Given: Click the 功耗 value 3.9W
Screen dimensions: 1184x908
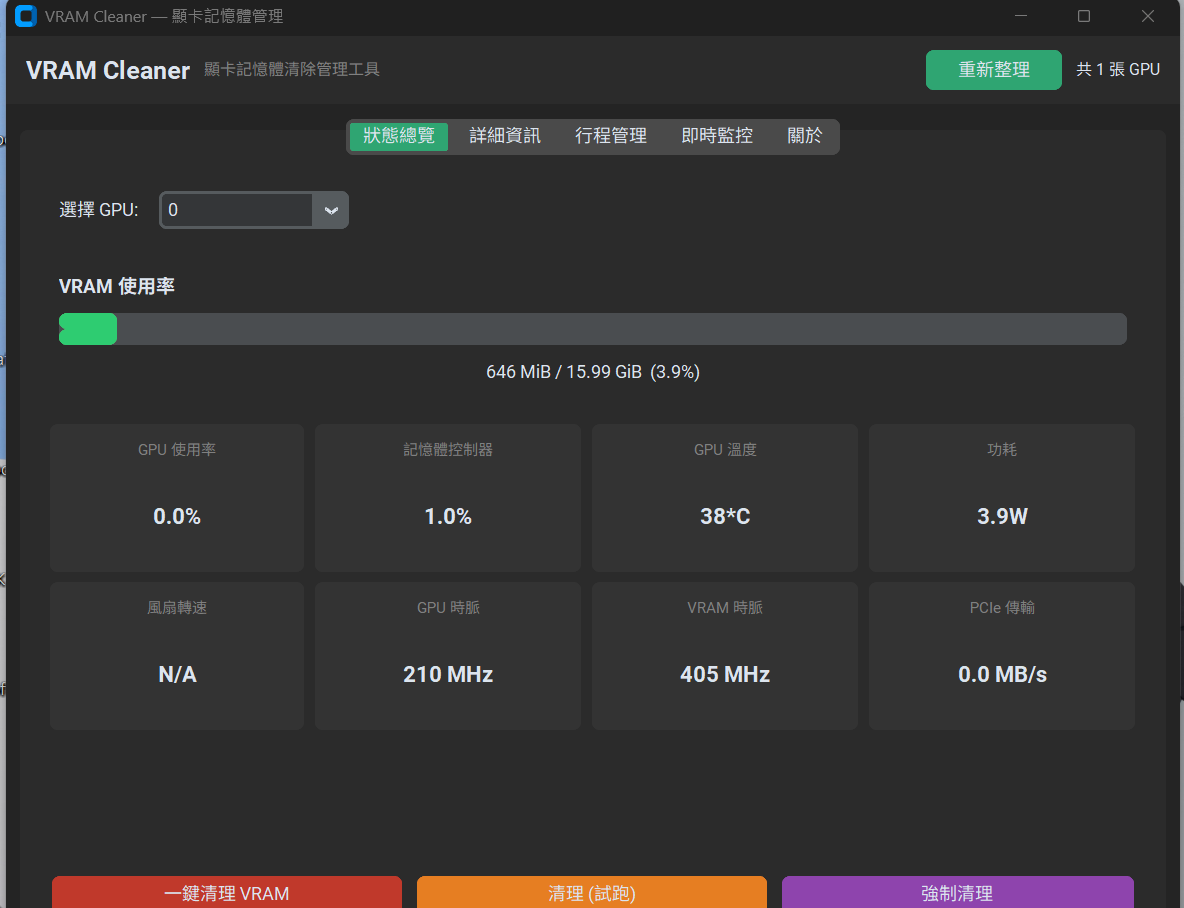Looking at the screenshot, I should point(1002,517).
